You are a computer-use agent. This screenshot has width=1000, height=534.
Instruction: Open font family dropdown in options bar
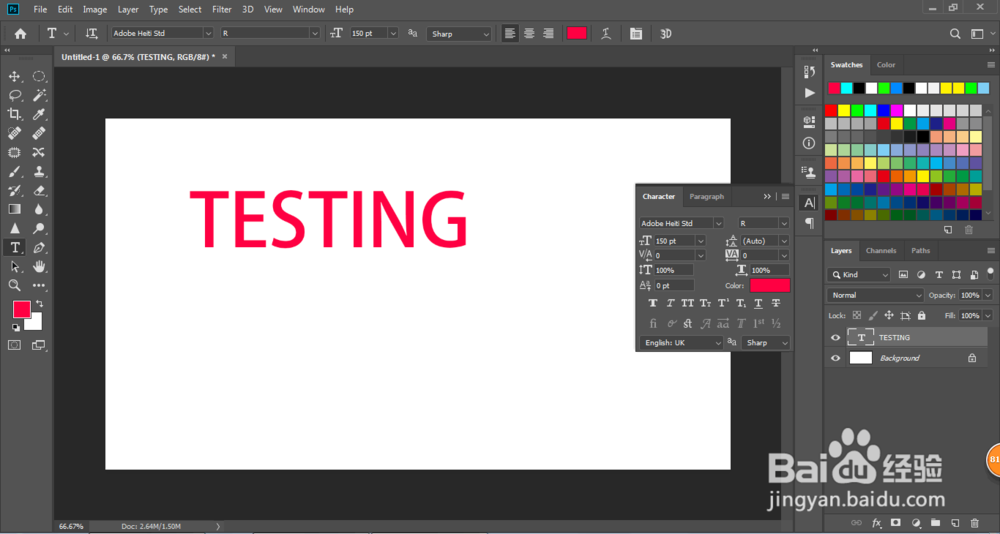pos(208,33)
